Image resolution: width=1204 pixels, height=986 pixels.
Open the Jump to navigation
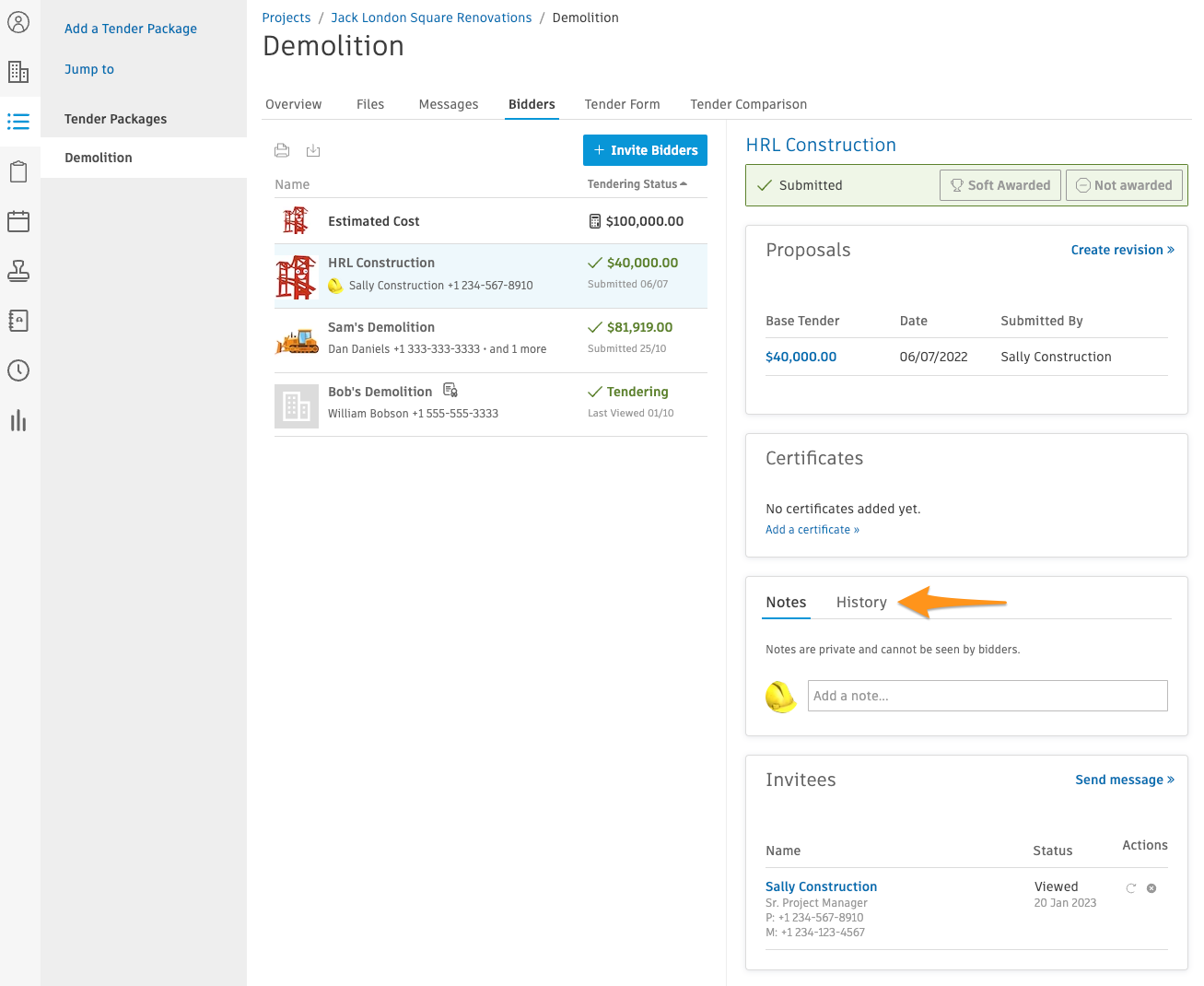coord(88,69)
